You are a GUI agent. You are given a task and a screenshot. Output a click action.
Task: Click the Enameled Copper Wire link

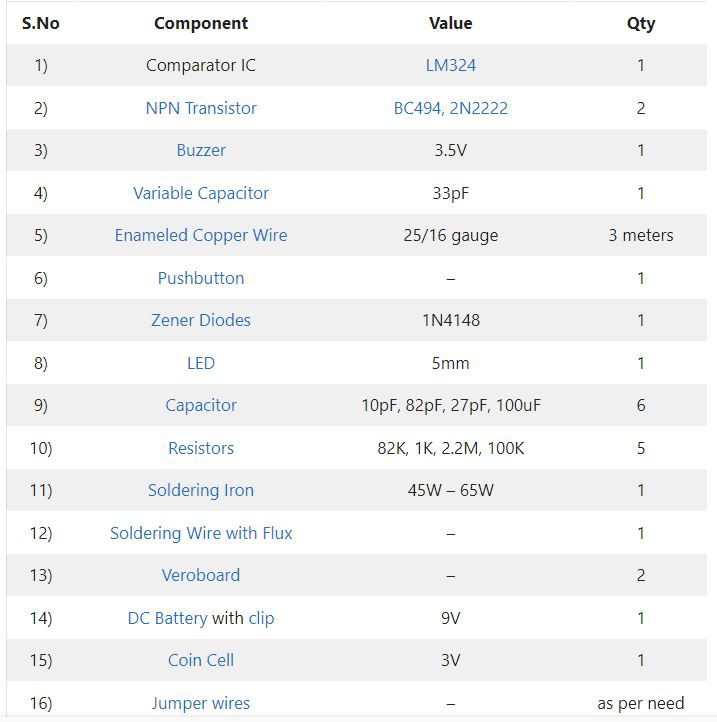[201, 236]
